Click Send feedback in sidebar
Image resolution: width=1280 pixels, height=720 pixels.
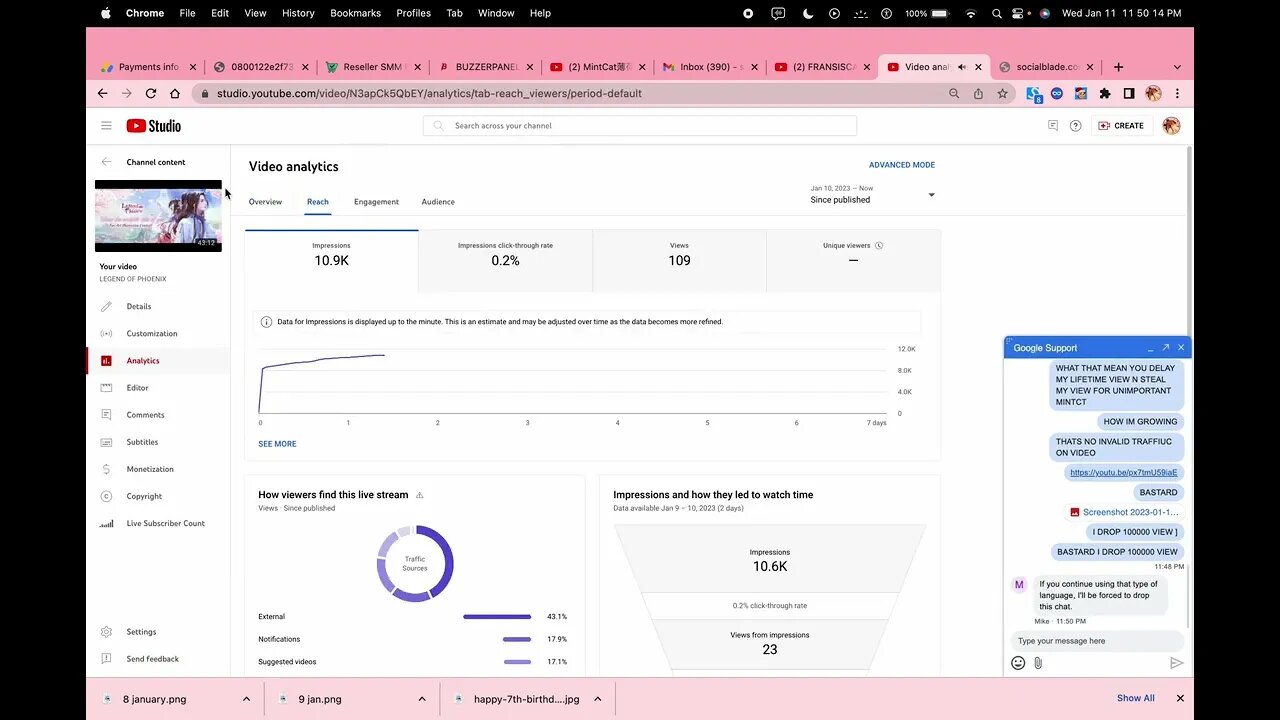[152, 659]
